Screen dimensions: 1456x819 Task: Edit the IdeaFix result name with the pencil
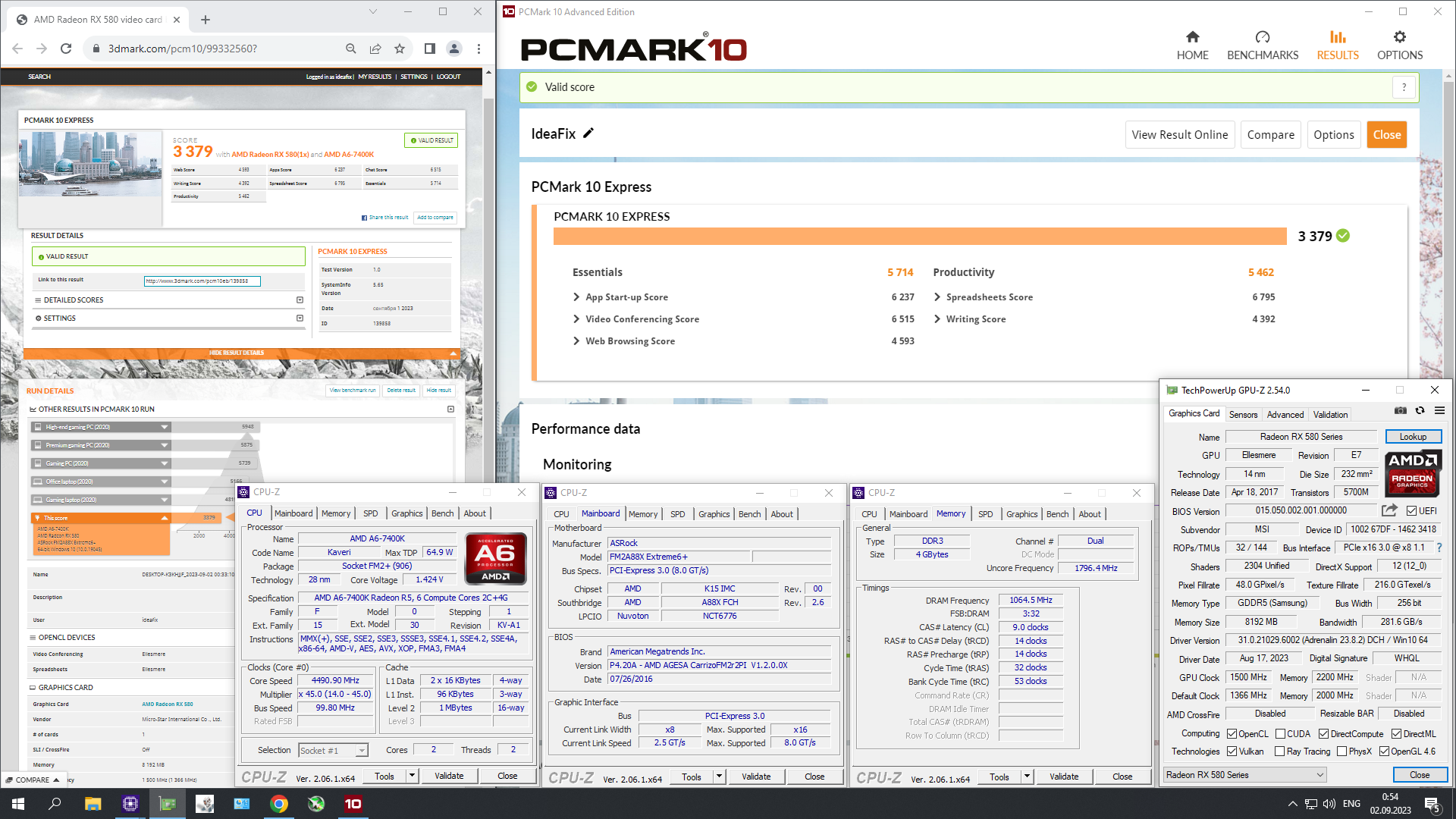588,133
